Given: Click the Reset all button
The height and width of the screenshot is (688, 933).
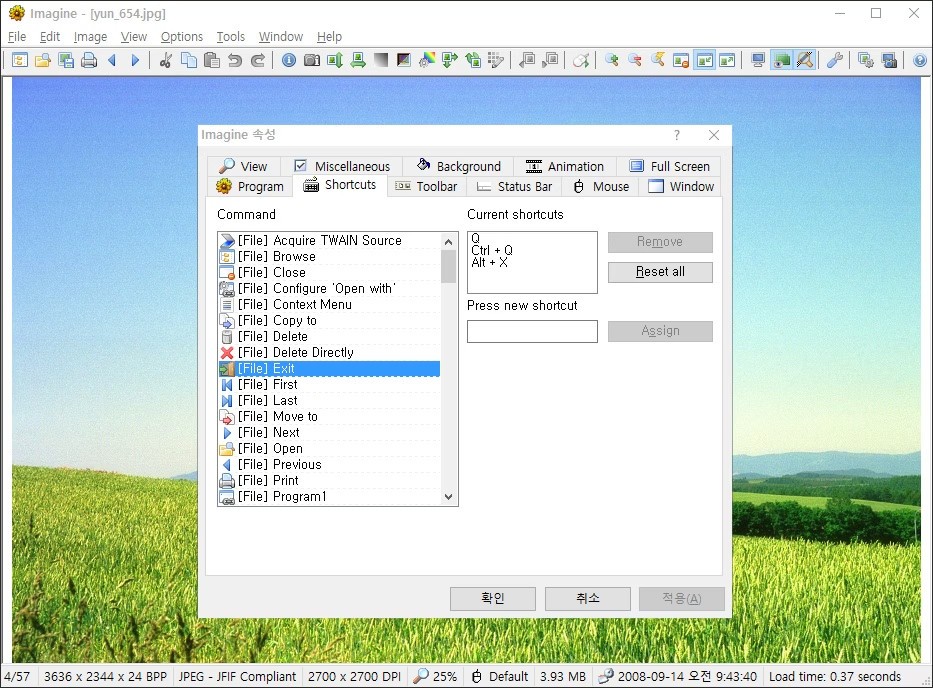Looking at the screenshot, I should click(x=659, y=272).
